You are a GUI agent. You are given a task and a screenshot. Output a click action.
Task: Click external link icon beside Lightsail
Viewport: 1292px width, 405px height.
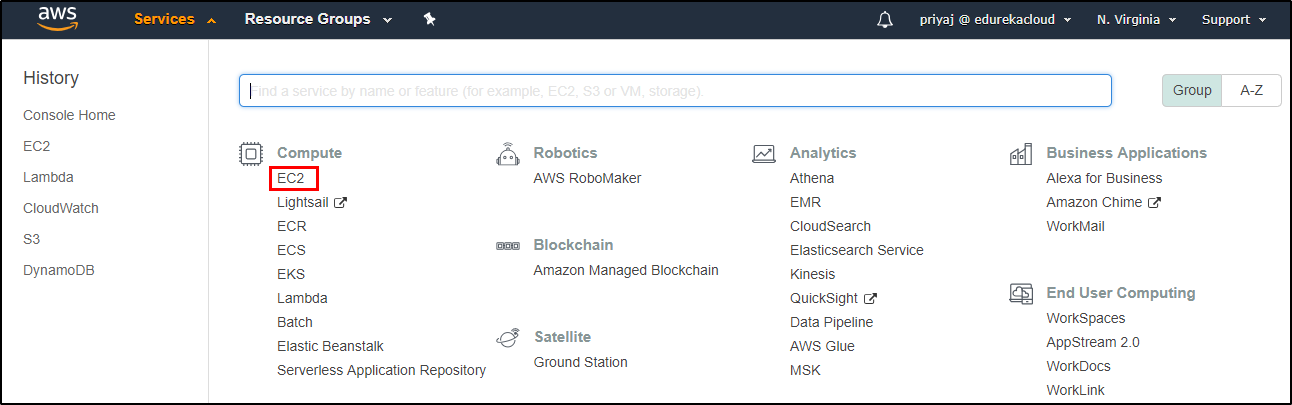tap(340, 202)
